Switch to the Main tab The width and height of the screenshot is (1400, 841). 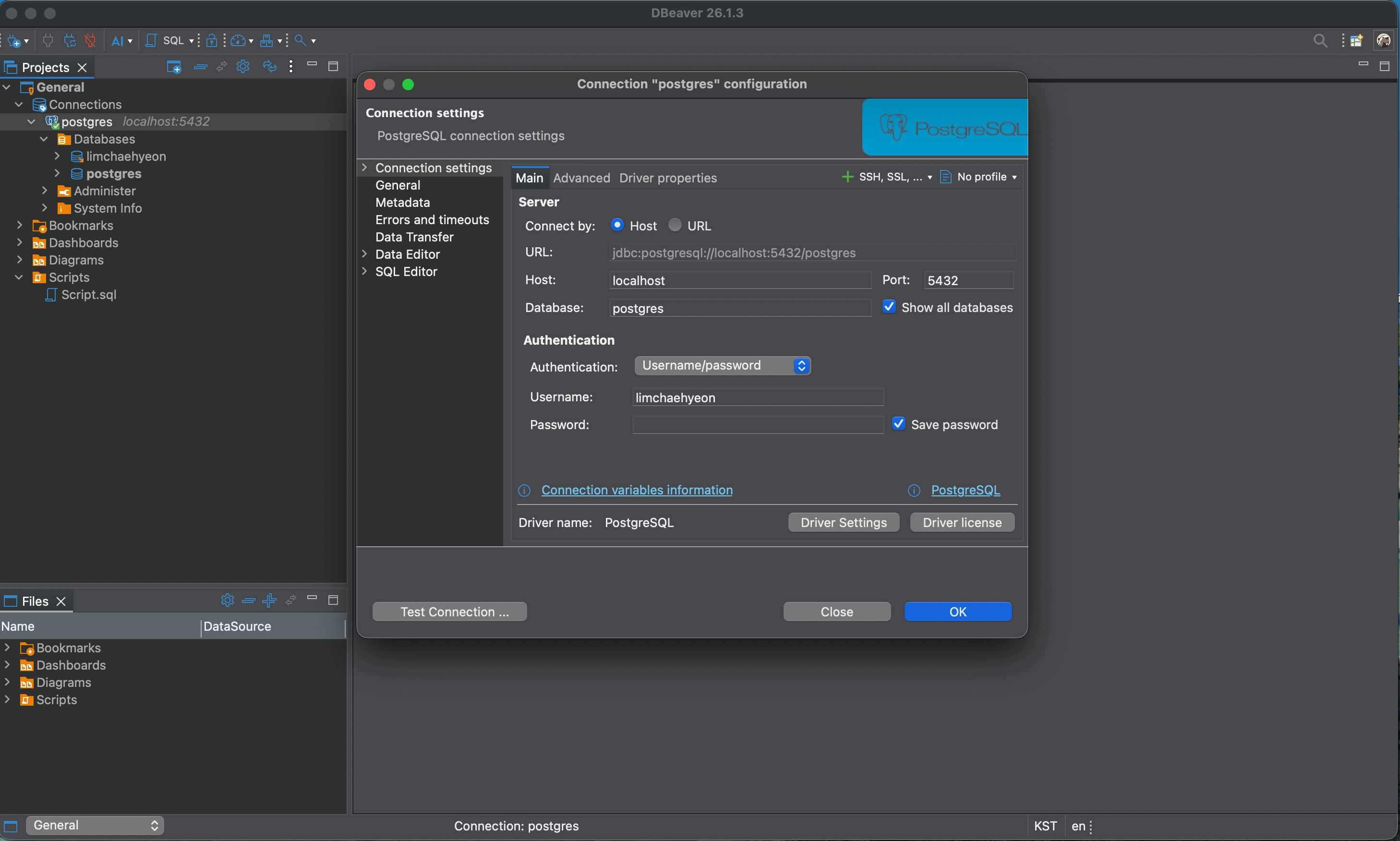click(530, 178)
